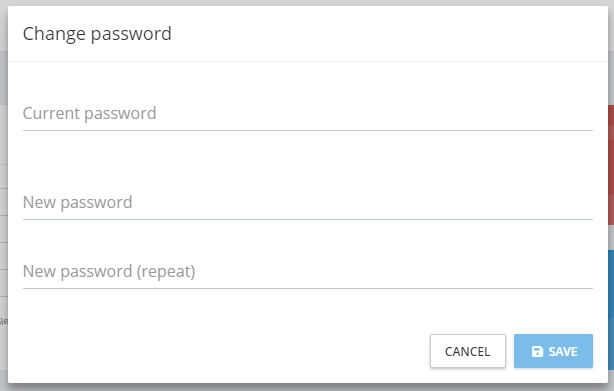Click the Current password placeholder text

point(89,114)
